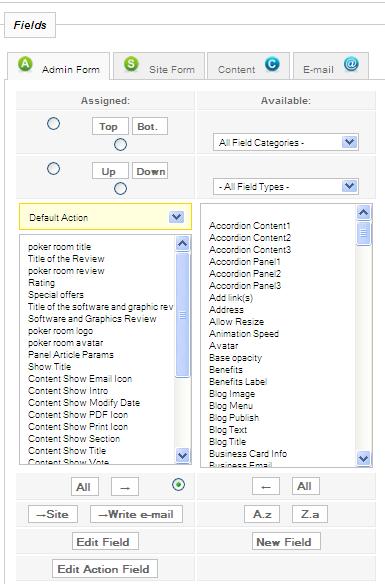The image size is (385, 584).
Task: Click the →Write e-mail button
Action: tap(136, 514)
